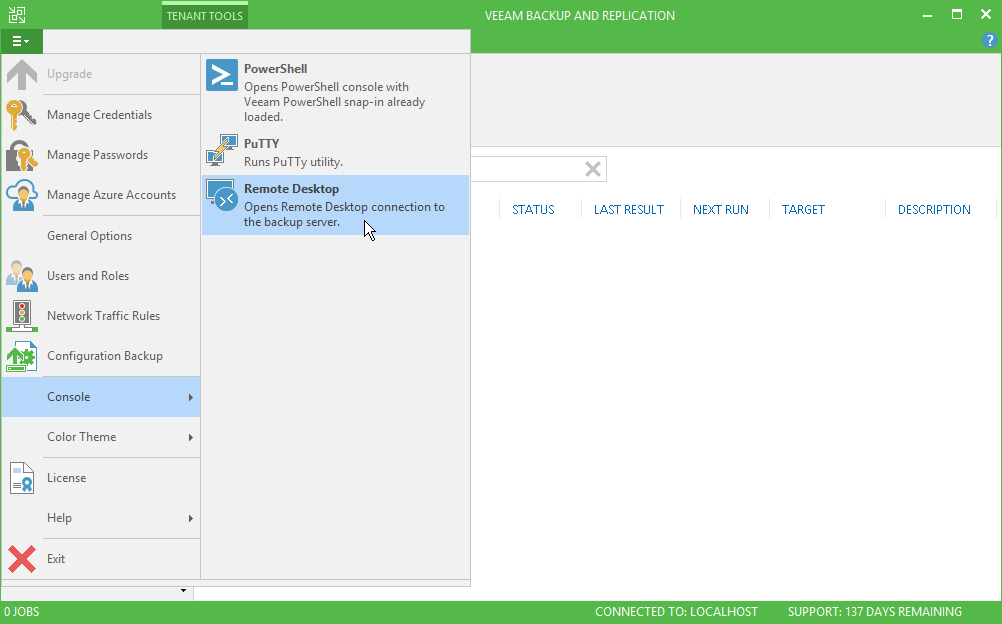Viewport: 1002px width, 624px height.
Task: Click the red Exit cross icon
Action: (22, 559)
